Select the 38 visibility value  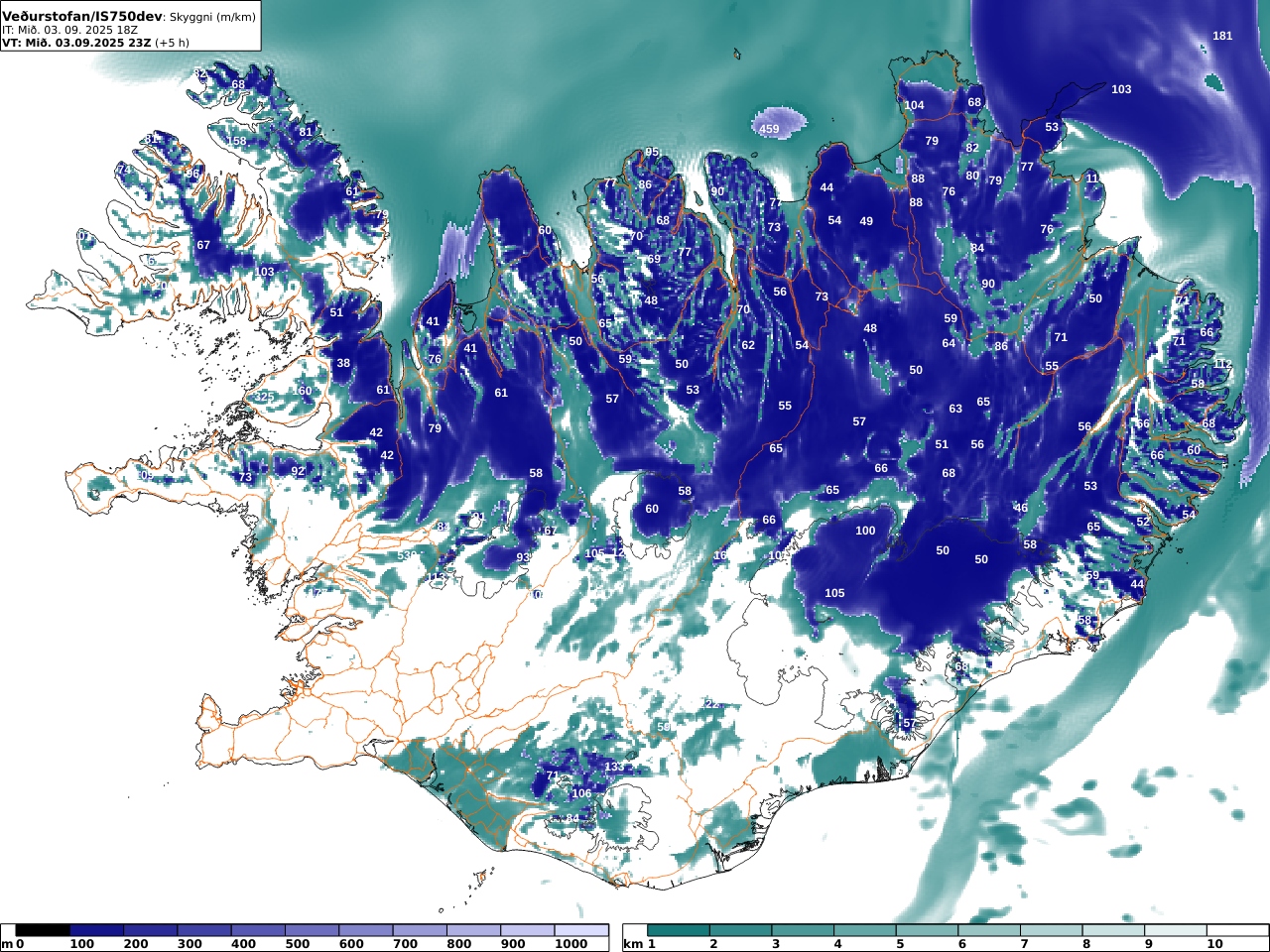point(343,363)
